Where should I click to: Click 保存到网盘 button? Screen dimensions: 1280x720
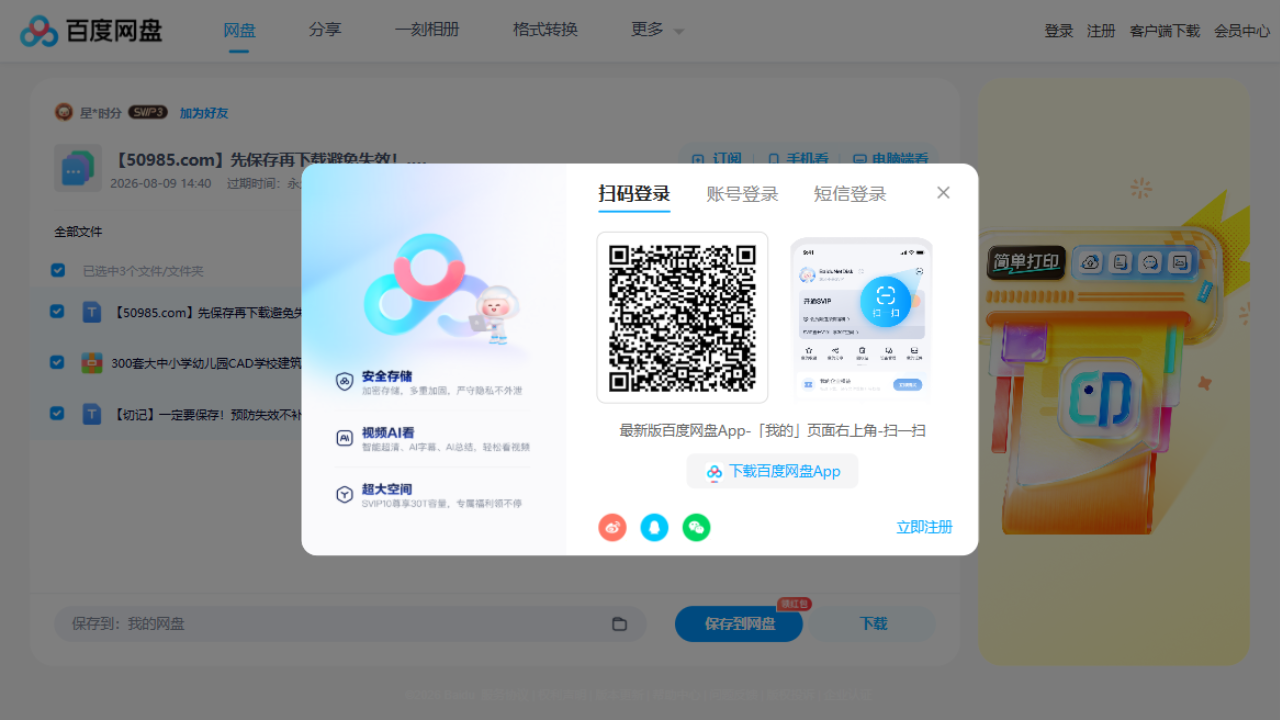(x=739, y=624)
